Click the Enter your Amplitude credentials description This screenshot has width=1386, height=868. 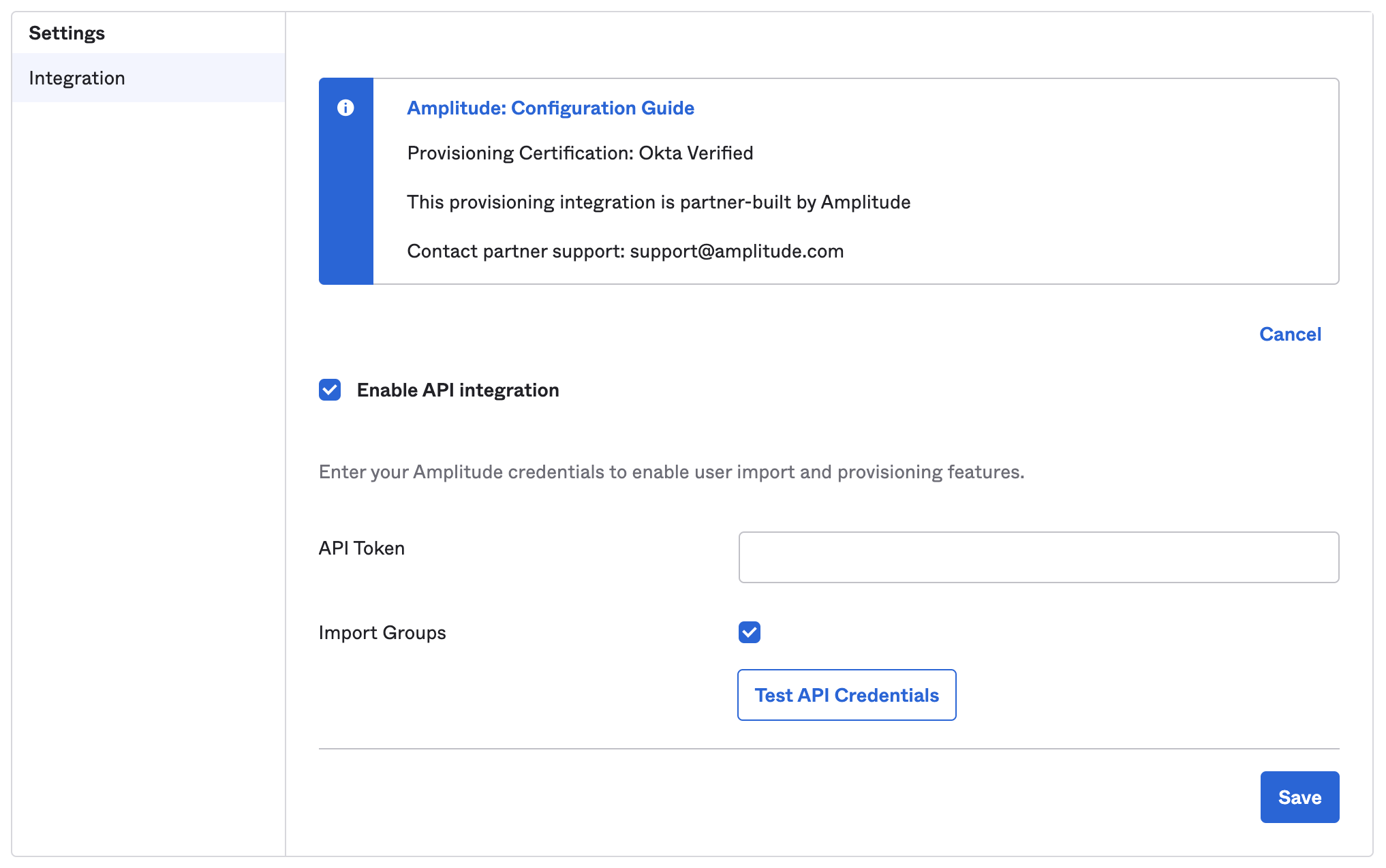point(671,472)
